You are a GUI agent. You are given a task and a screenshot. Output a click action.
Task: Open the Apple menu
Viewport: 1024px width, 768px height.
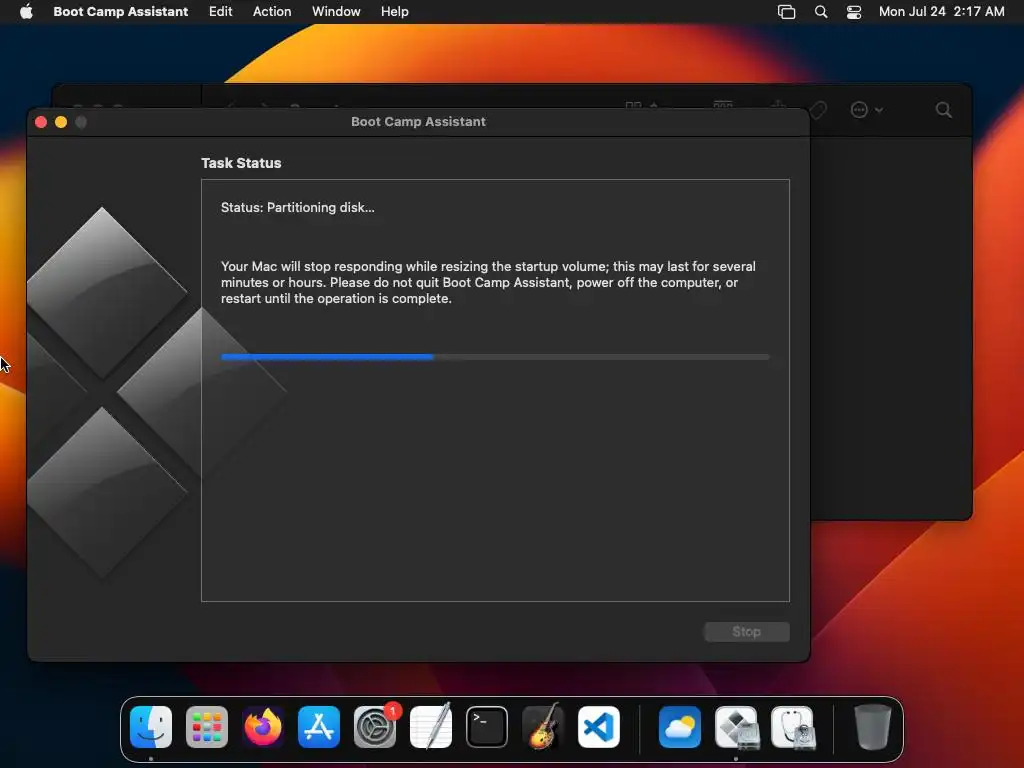(x=26, y=12)
